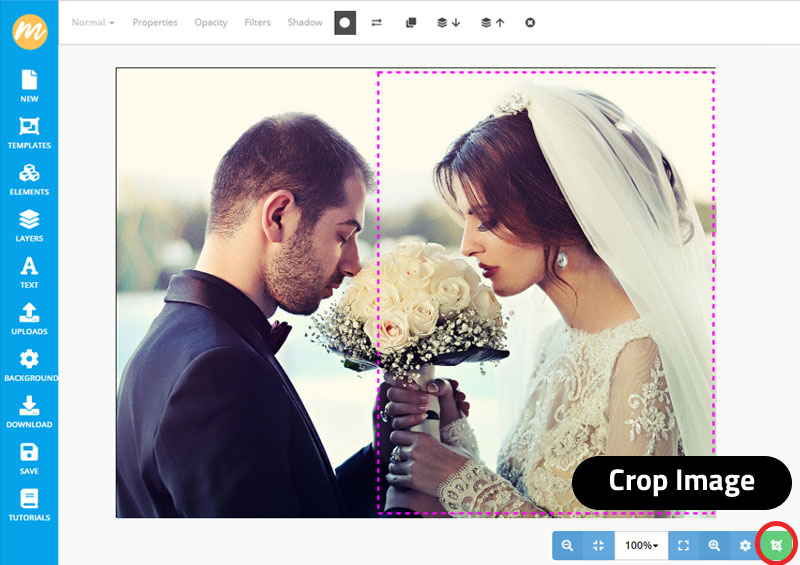
Task: Click the flip/swap arrows icon
Action: [x=377, y=23]
